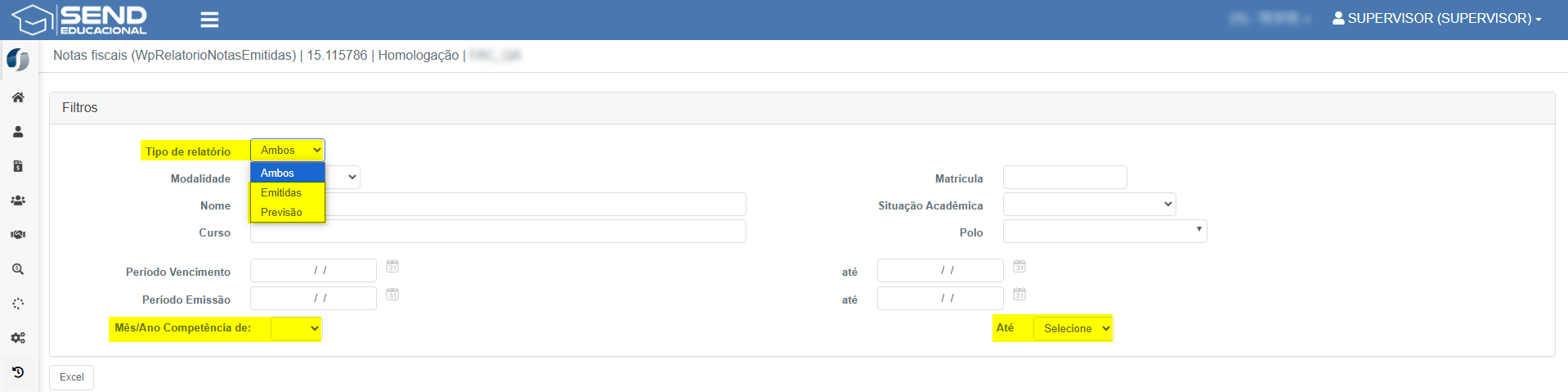Open the Modalidade dropdown
This screenshot has height=392, width=1568.
point(343,177)
